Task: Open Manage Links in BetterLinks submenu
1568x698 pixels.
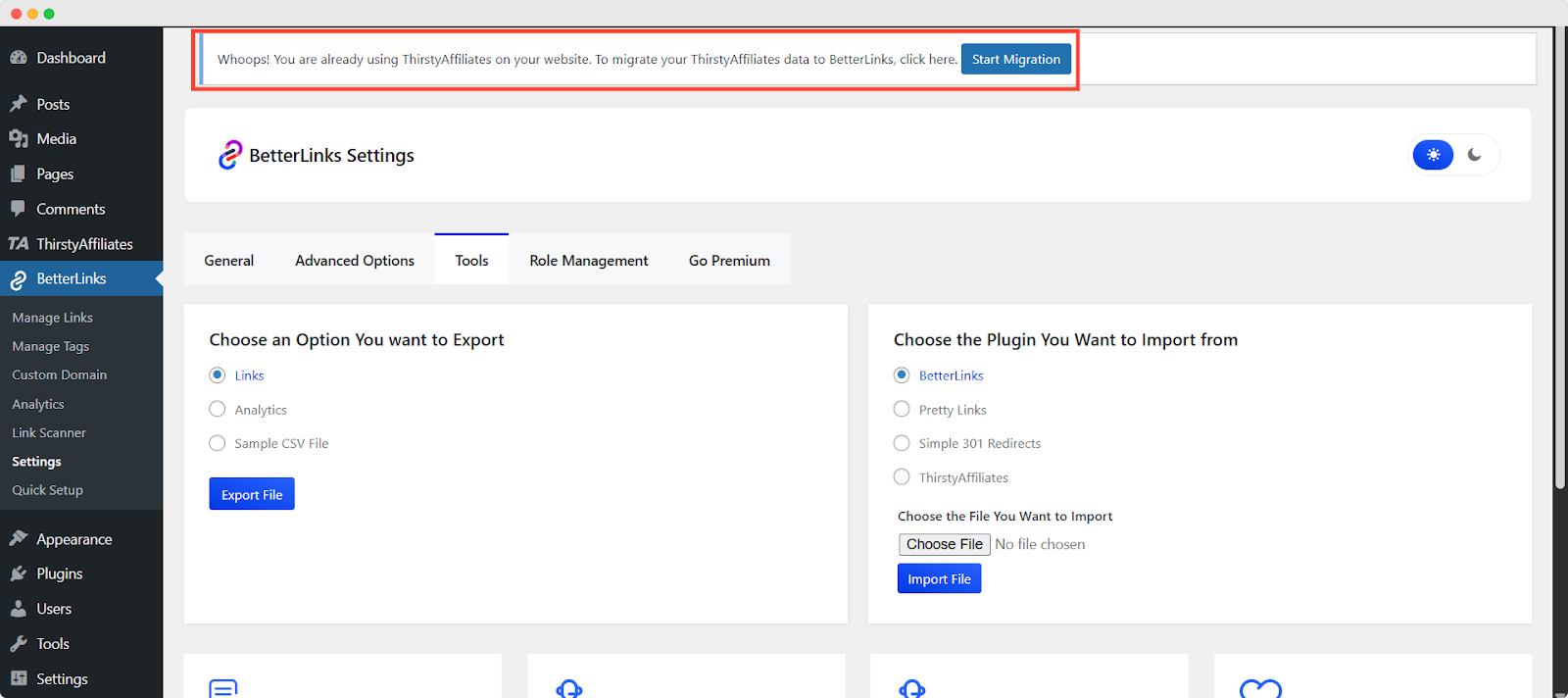Action: tap(53, 318)
